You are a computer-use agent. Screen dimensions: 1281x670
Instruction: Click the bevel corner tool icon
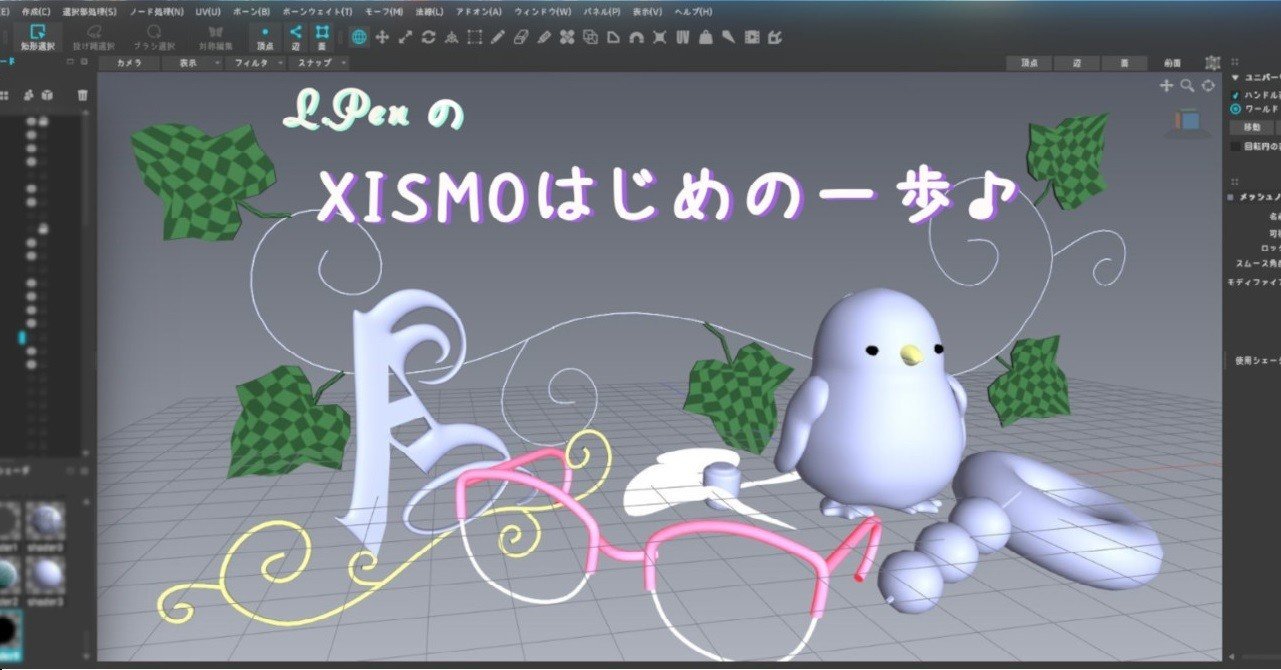coord(613,37)
